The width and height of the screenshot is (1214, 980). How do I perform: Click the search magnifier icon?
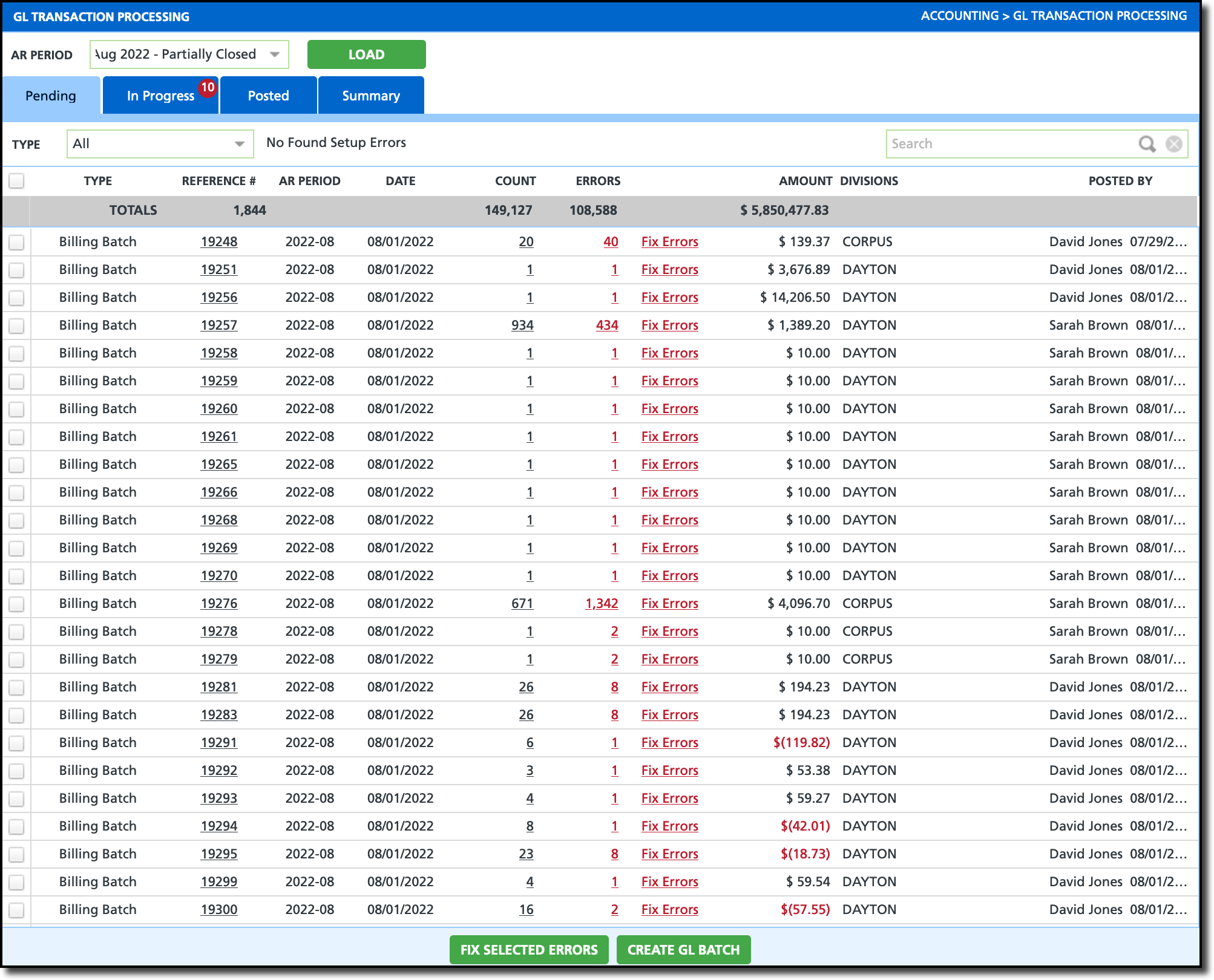1146,144
